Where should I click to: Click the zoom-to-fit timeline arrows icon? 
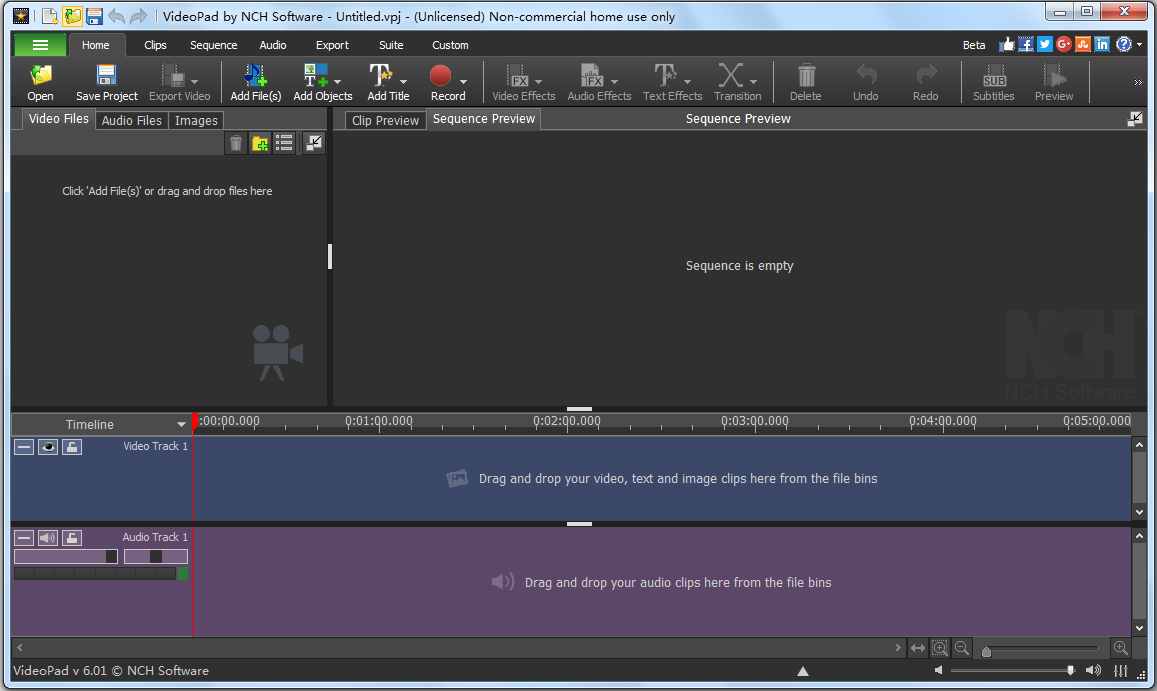coord(917,648)
